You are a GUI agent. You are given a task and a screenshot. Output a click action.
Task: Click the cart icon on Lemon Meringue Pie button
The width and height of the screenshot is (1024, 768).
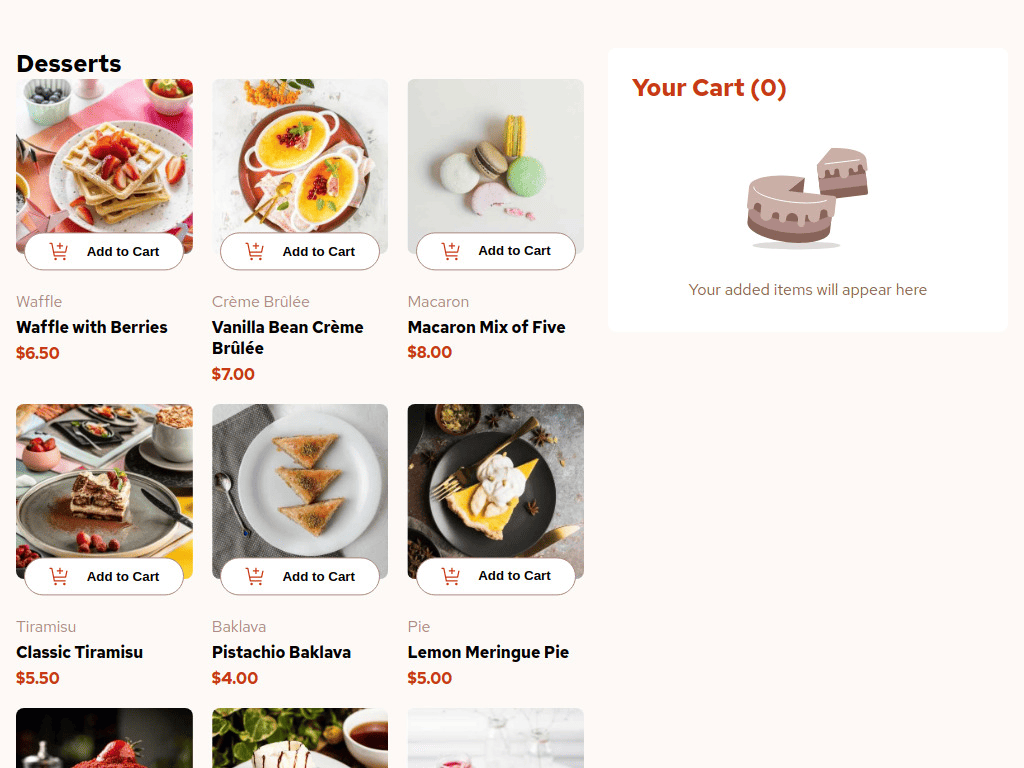point(449,576)
